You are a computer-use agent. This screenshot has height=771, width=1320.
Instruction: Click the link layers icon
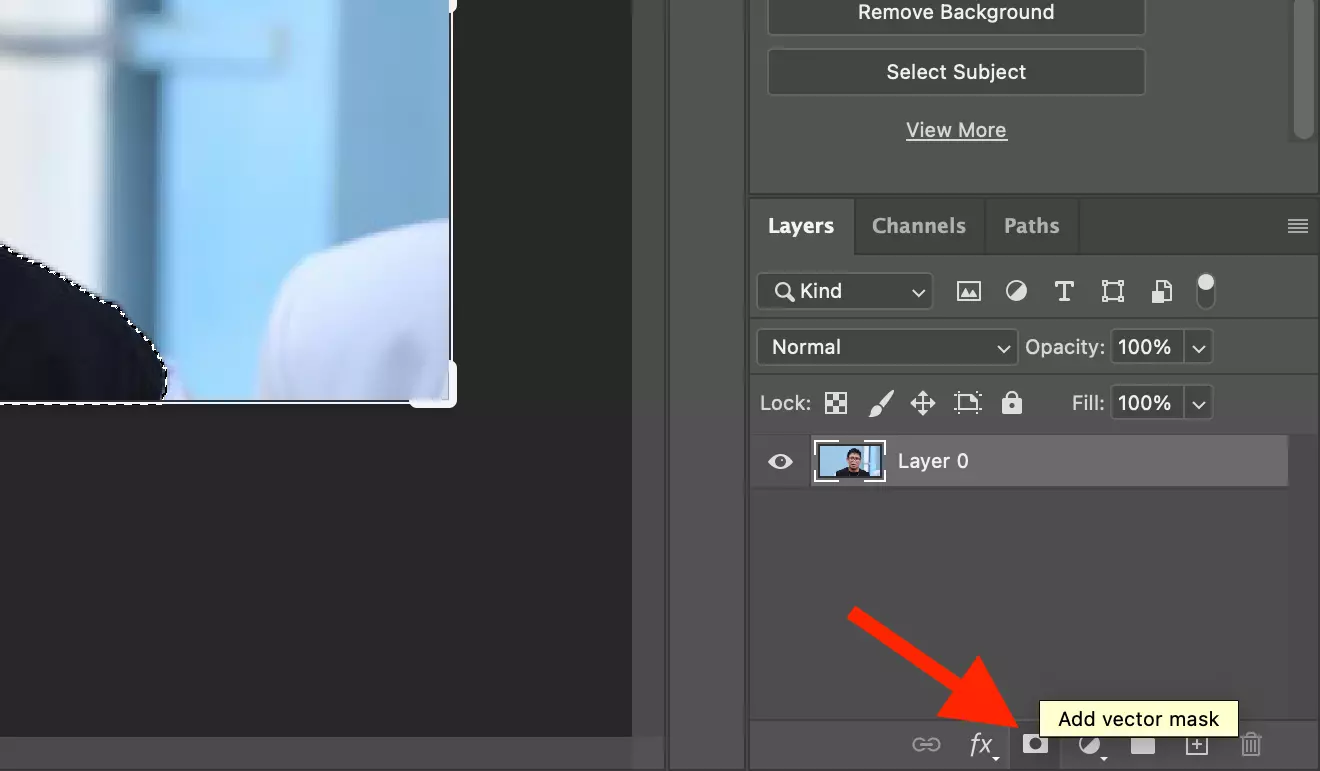coord(926,744)
